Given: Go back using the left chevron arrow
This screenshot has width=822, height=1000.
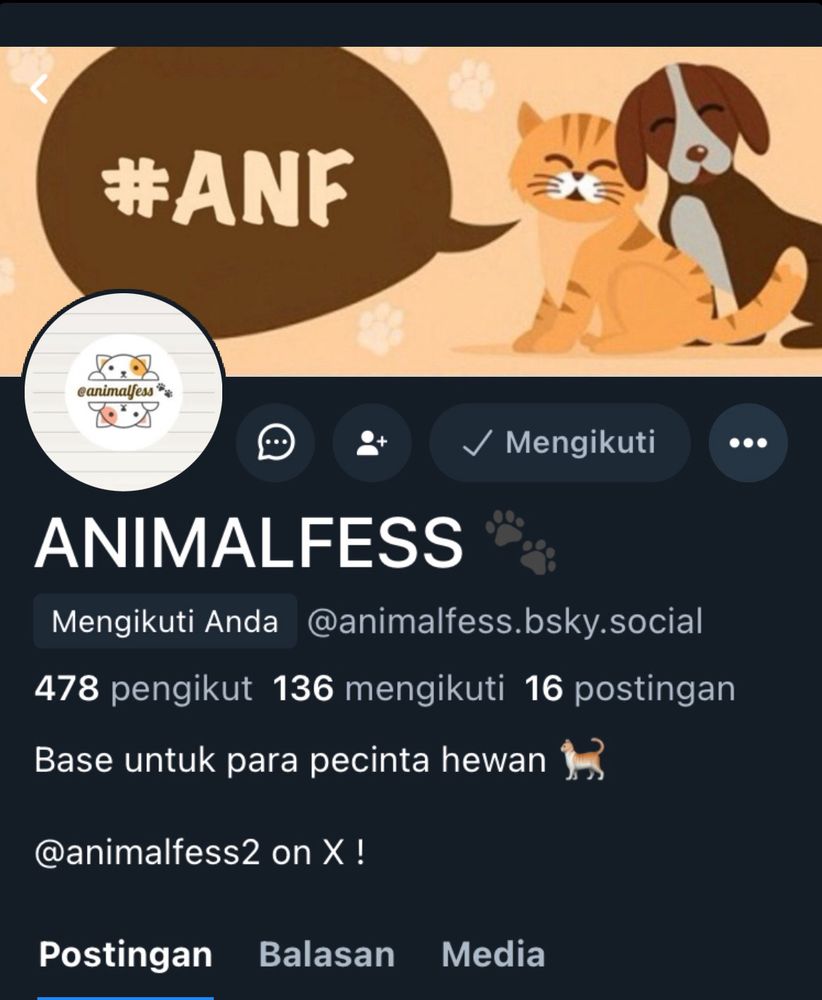Looking at the screenshot, I should tap(39, 89).
